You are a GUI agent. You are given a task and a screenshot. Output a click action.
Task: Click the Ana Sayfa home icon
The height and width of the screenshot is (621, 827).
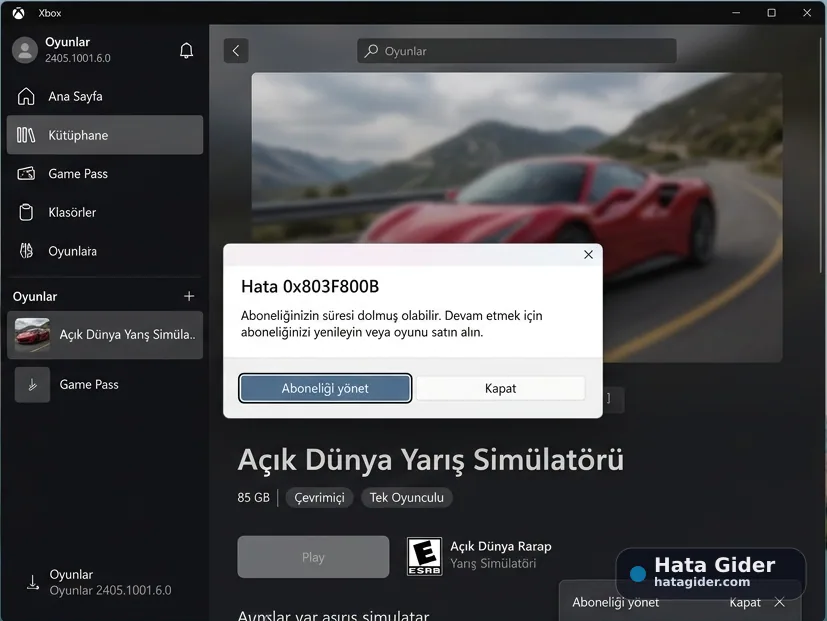tap(26, 97)
